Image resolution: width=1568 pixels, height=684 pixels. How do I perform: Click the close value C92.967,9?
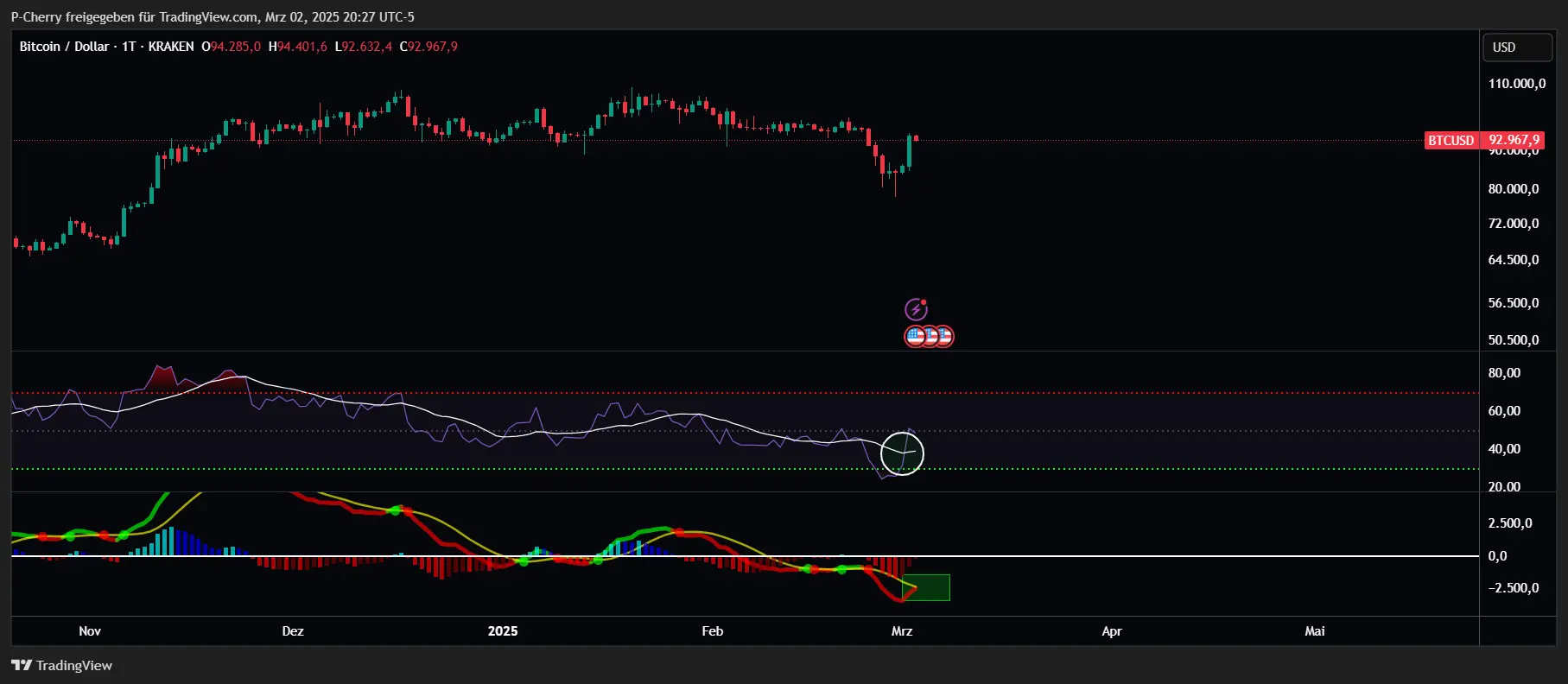click(x=429, y=47)
